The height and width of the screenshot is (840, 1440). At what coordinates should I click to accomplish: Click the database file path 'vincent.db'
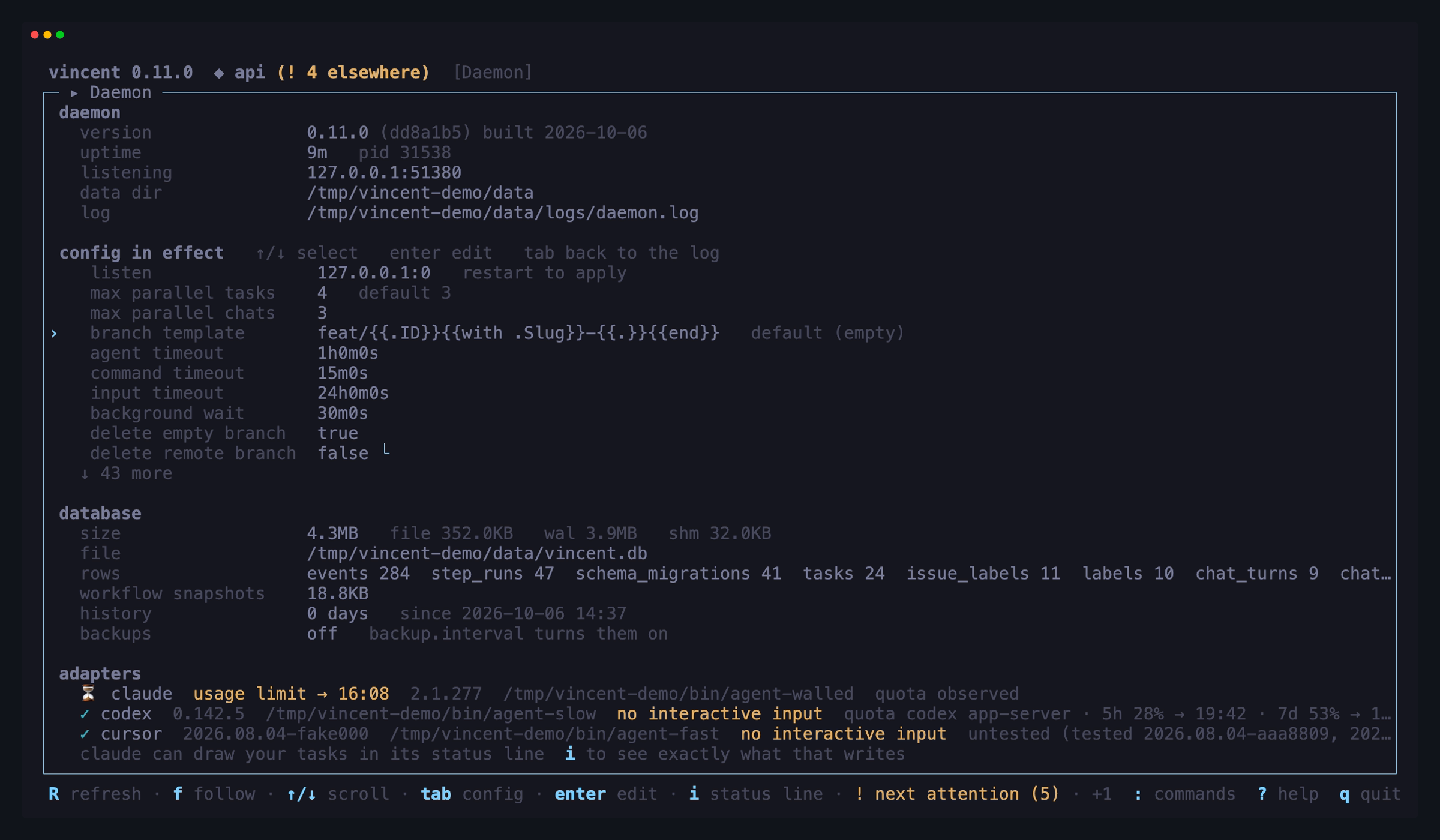pyautogui.click(x=477, y=553)
